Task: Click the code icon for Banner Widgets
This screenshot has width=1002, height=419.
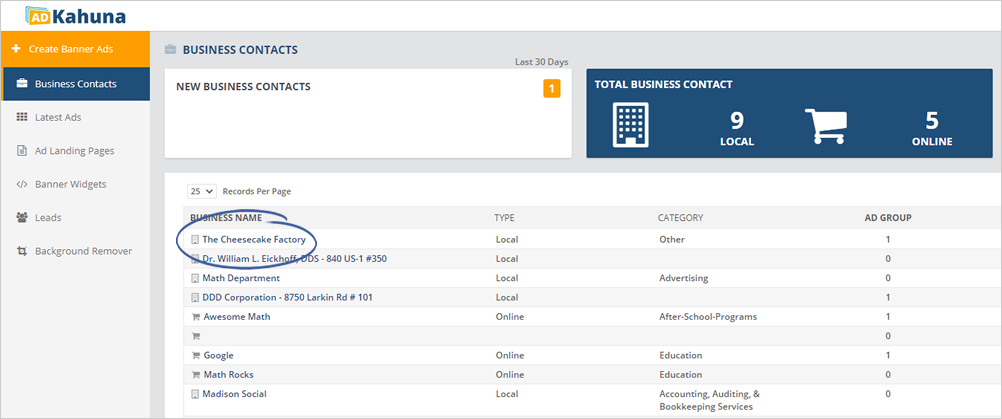Action: [21, 184]
